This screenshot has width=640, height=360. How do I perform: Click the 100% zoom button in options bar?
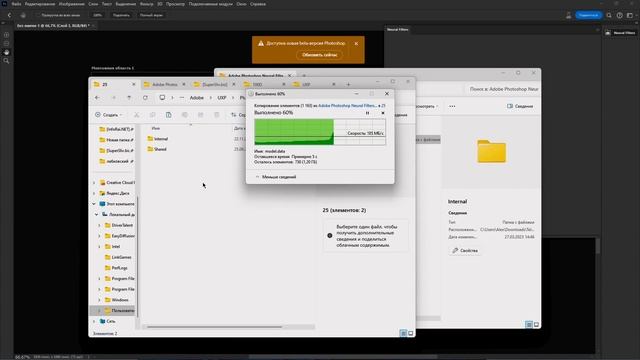click(97, 15)
